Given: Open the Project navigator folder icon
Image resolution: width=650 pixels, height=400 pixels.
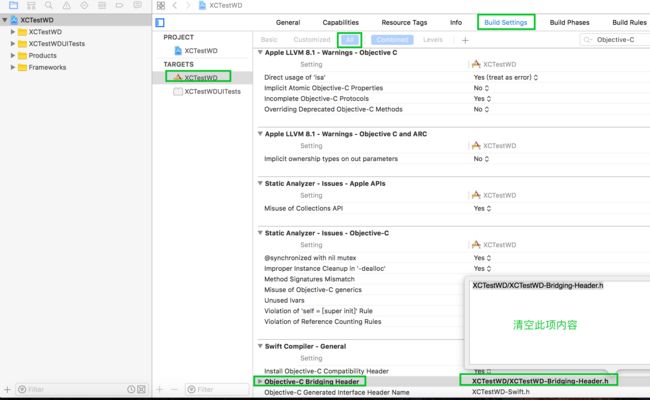Looking at the screenshot, I should [13, 5].
